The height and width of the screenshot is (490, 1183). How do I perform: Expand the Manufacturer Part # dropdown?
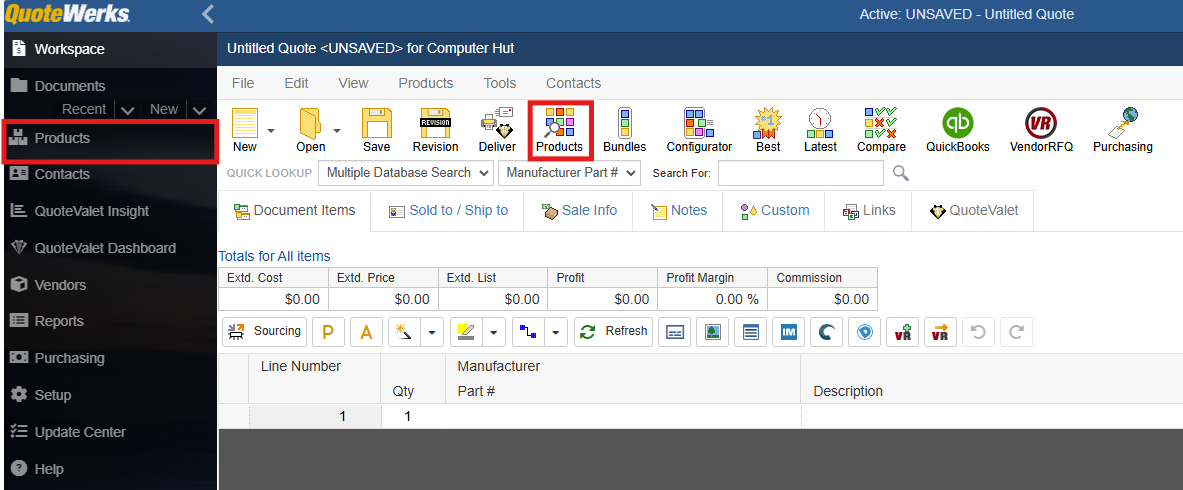tap(570, 173)
